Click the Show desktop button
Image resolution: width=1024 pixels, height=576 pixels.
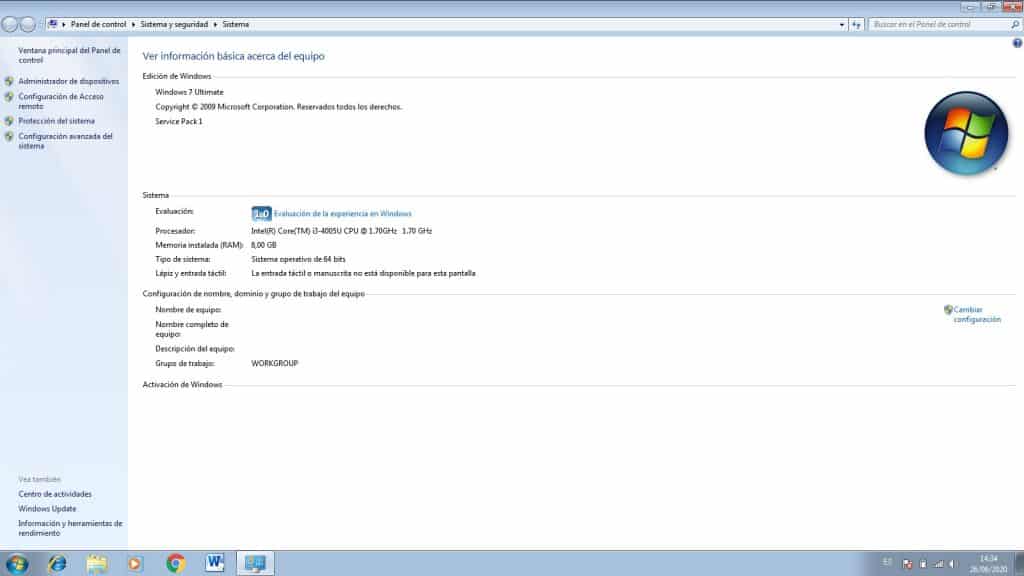tap(1019, 564)
